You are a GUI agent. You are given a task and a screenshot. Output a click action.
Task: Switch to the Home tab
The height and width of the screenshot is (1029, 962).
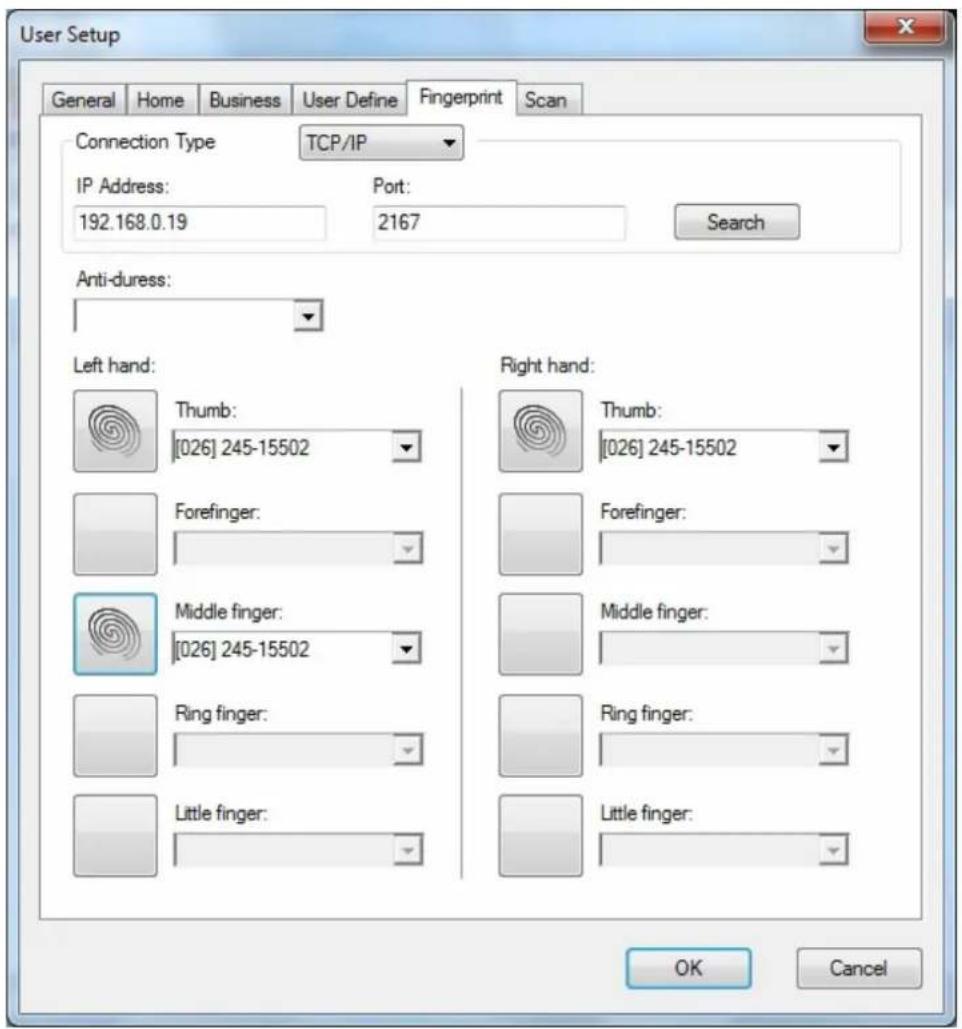[x=161, y=100]
